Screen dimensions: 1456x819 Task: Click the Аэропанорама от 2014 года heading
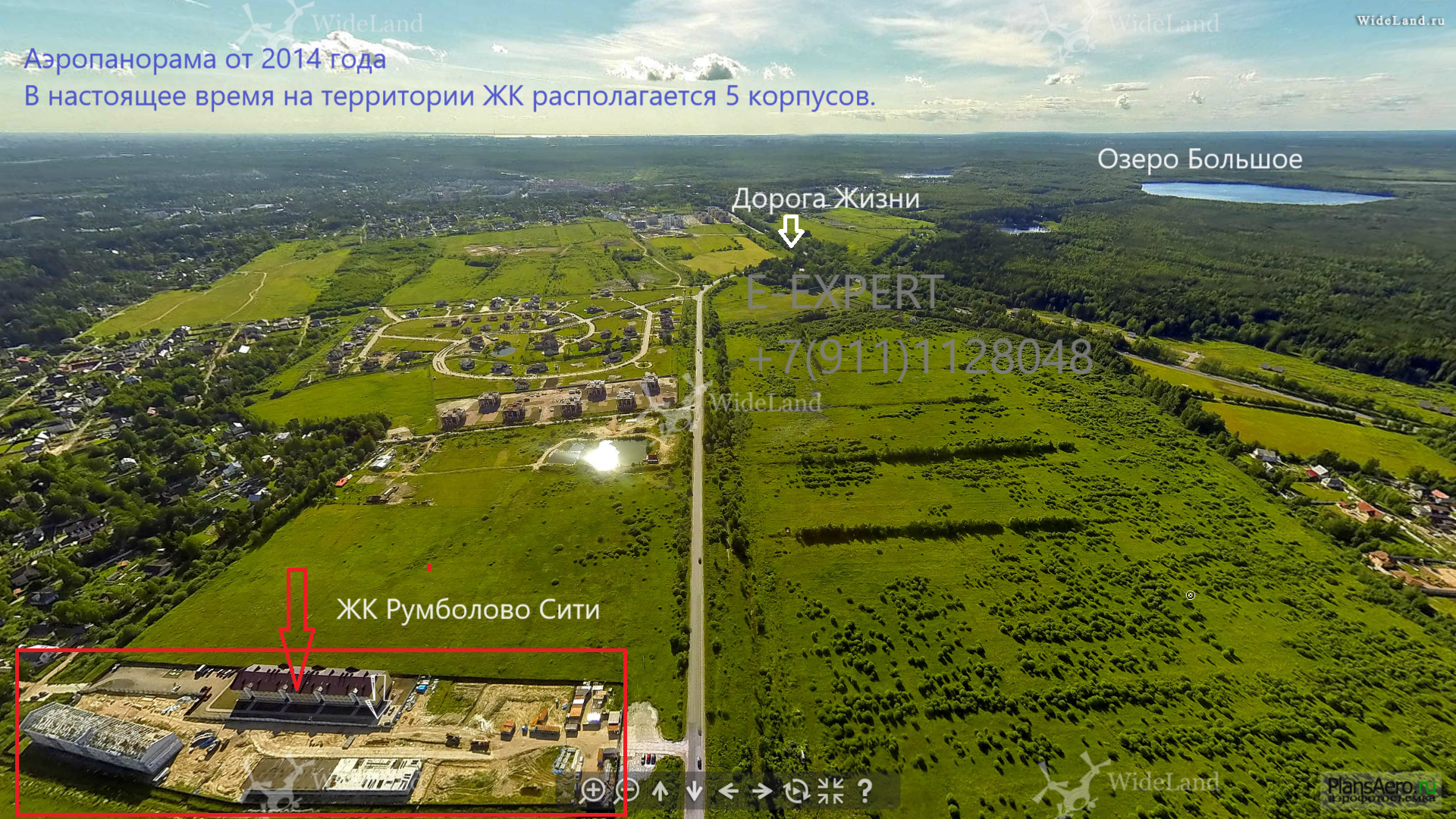205,59
